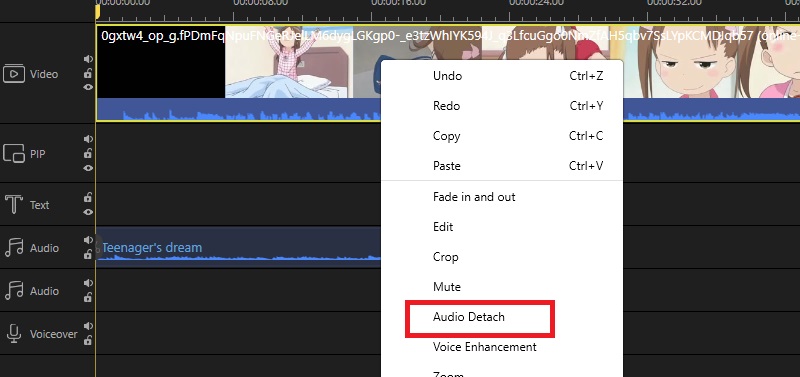Choose Undo from the context menu
This screenshot has width=800, height=377.
502,76
